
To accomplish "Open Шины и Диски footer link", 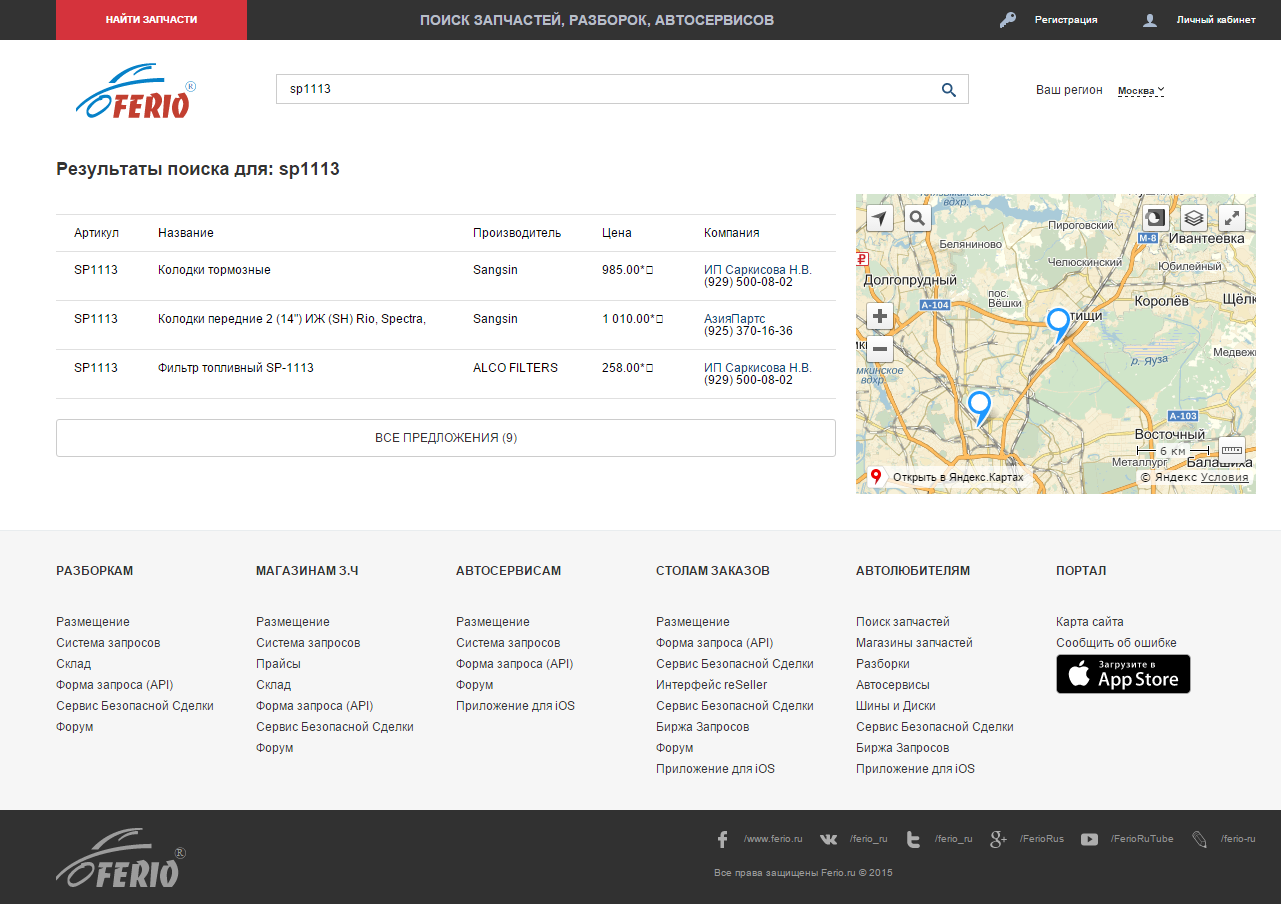I will coord(896,706).
